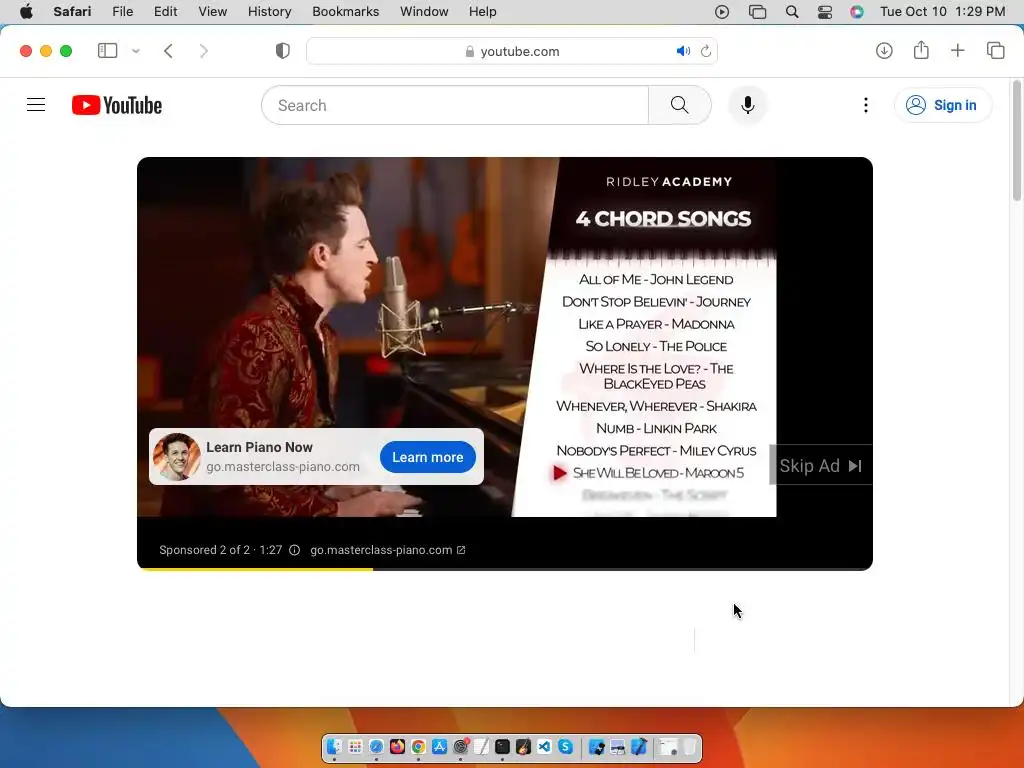Open Safari from the Dock

[x=376, y=746]
